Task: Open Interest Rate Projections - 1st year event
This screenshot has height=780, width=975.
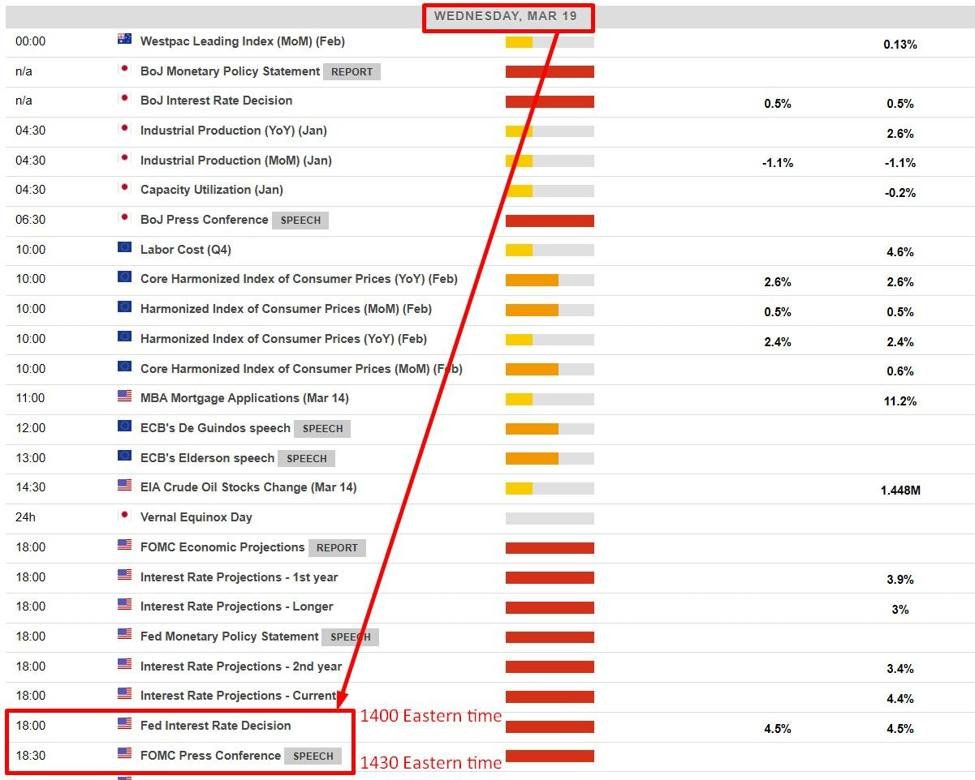Action: pyautogui.click(x=239, y=577)
